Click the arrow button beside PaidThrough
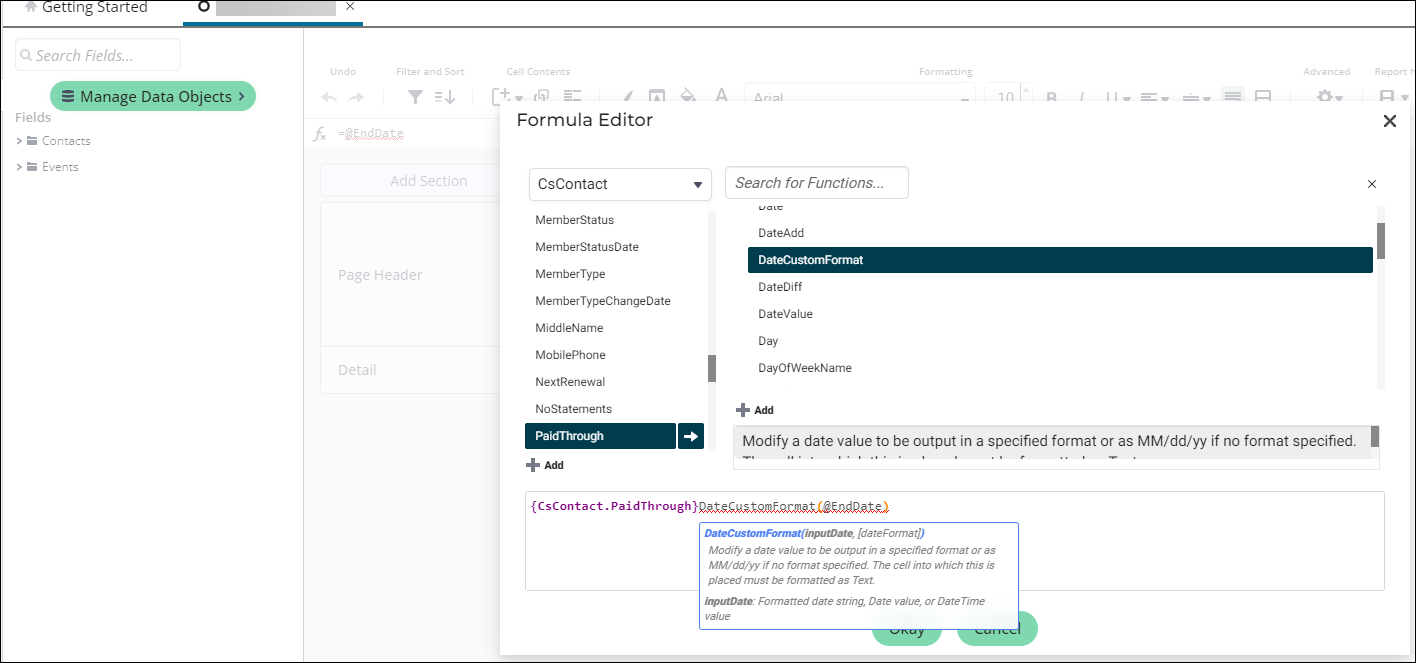This screenshot has width=1416, height=663. pos(691,436)
